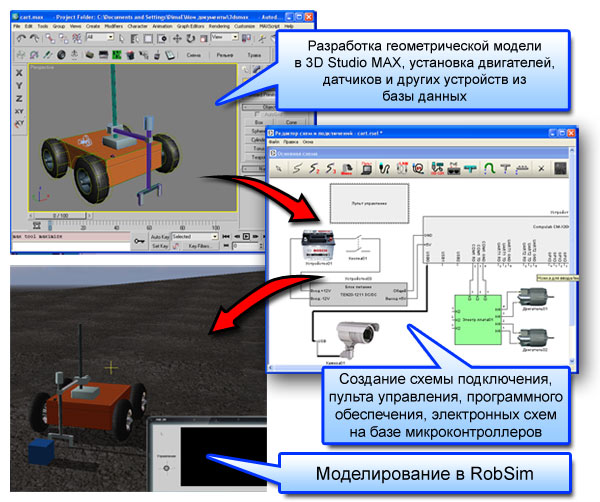Image resolution: width=600 pixels, height=502 pixels.
Task: Click the black wheel icon in plugin toolbar
Action: tap(61, 55)
